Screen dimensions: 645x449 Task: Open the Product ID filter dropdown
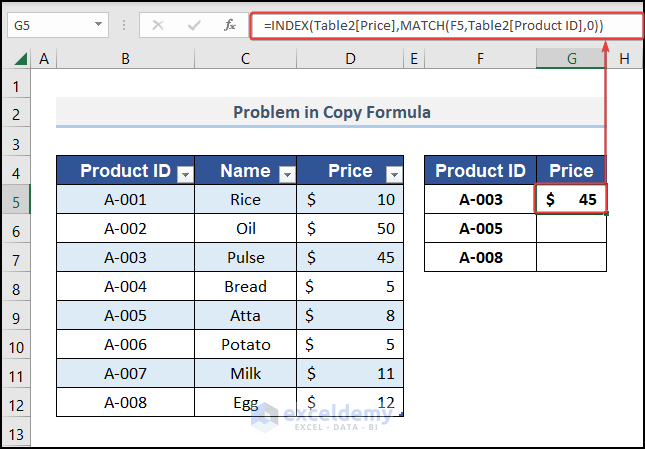[x=184, y=174]
